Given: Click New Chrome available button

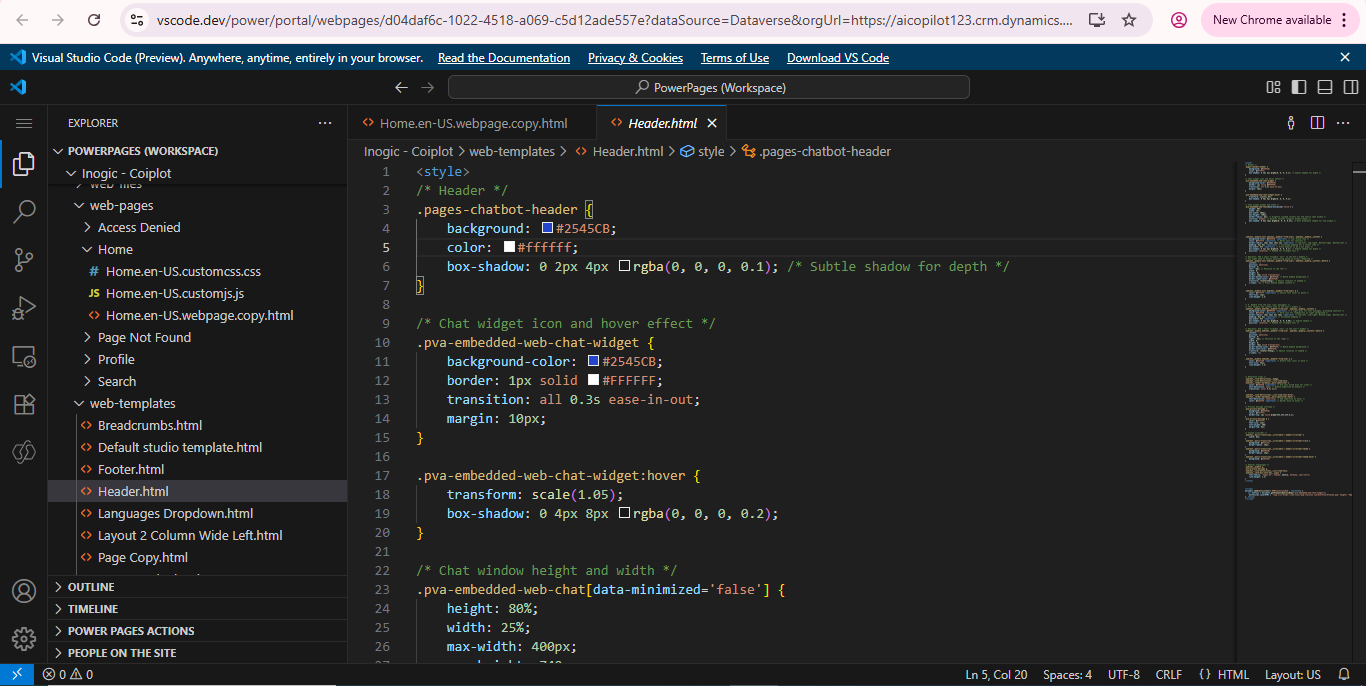Looking at the screenshot, I should (1280, 20).
